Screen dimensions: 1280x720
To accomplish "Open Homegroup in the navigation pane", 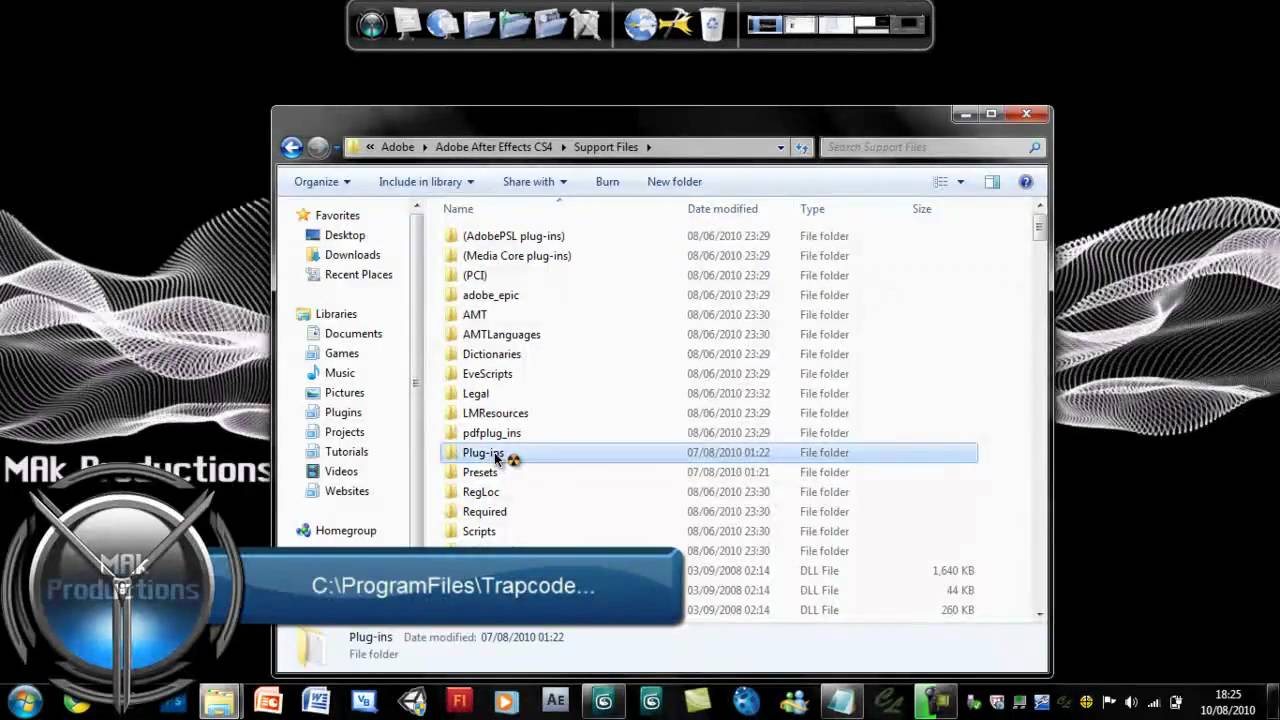I will point(346,531).
